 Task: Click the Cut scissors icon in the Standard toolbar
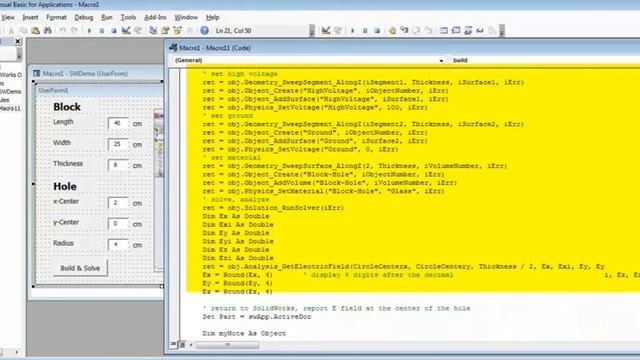(x=11, y=31)
